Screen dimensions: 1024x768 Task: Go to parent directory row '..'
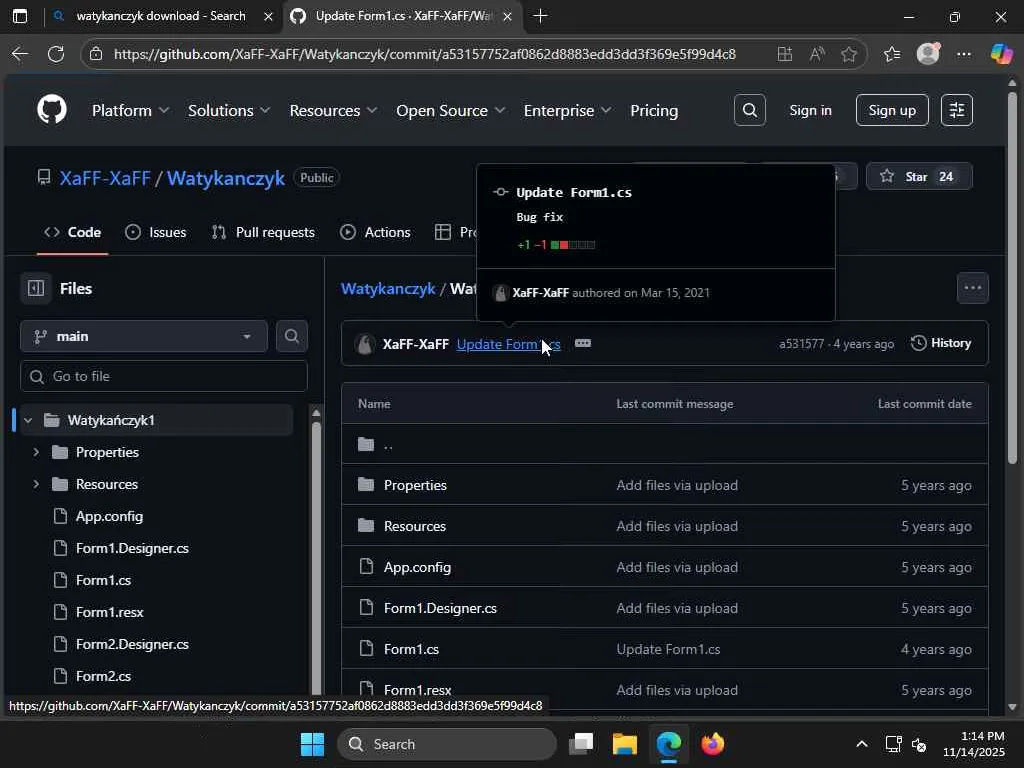(x=665, y=444)
